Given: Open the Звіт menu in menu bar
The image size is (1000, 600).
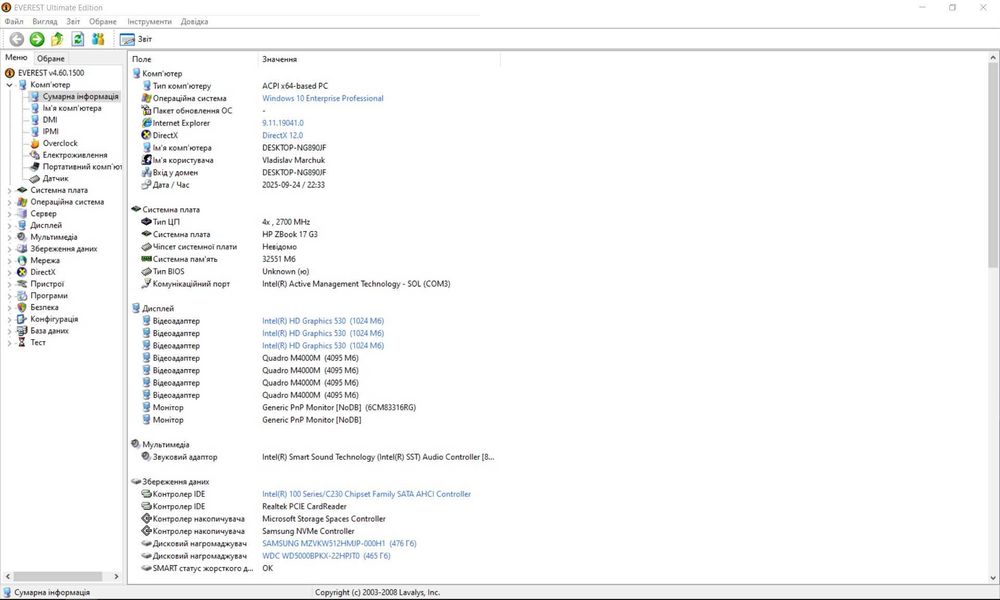Looking at the screenshot, I should coord(73,21).
